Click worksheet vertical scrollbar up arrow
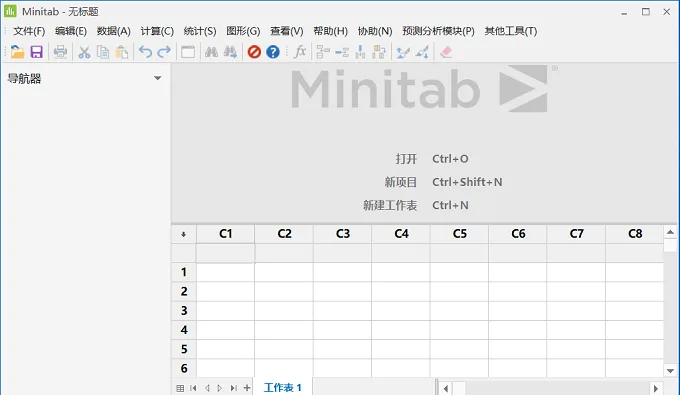This screenshot has width=680, height=395. 670,232
